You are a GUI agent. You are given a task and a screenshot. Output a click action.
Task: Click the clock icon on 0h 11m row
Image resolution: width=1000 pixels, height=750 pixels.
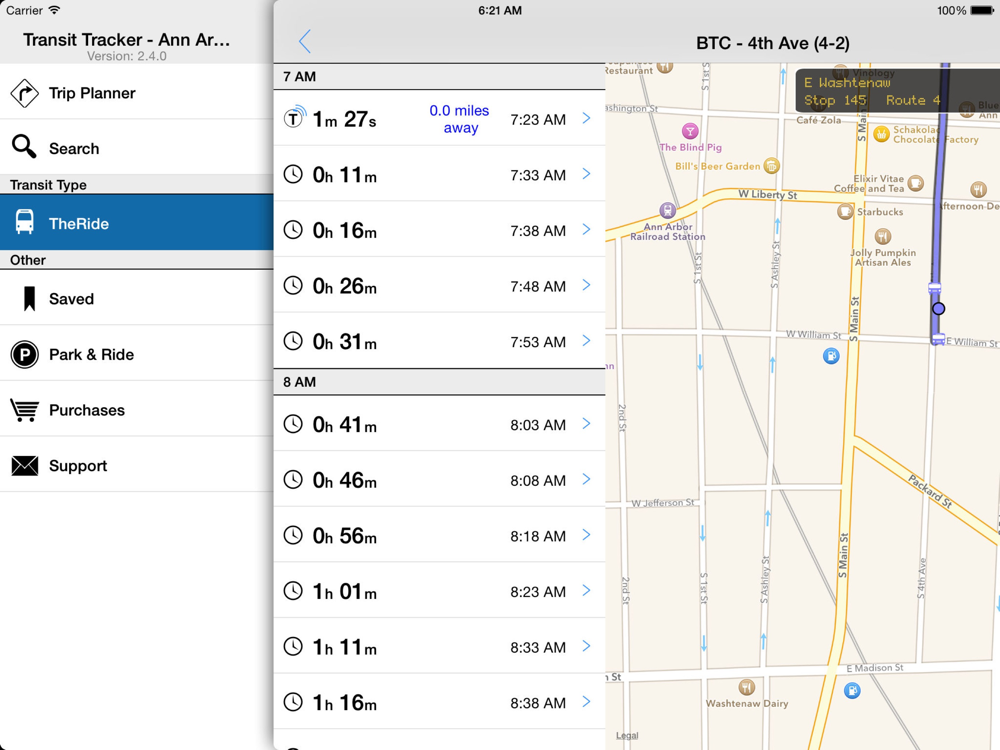coord(293,174)
